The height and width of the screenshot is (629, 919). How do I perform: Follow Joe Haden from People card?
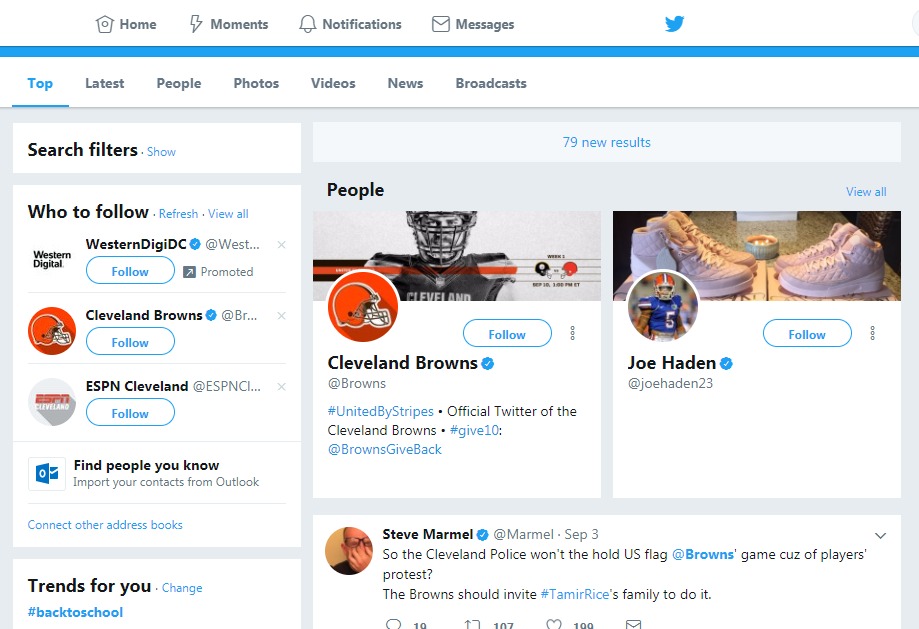pos(806,334)
